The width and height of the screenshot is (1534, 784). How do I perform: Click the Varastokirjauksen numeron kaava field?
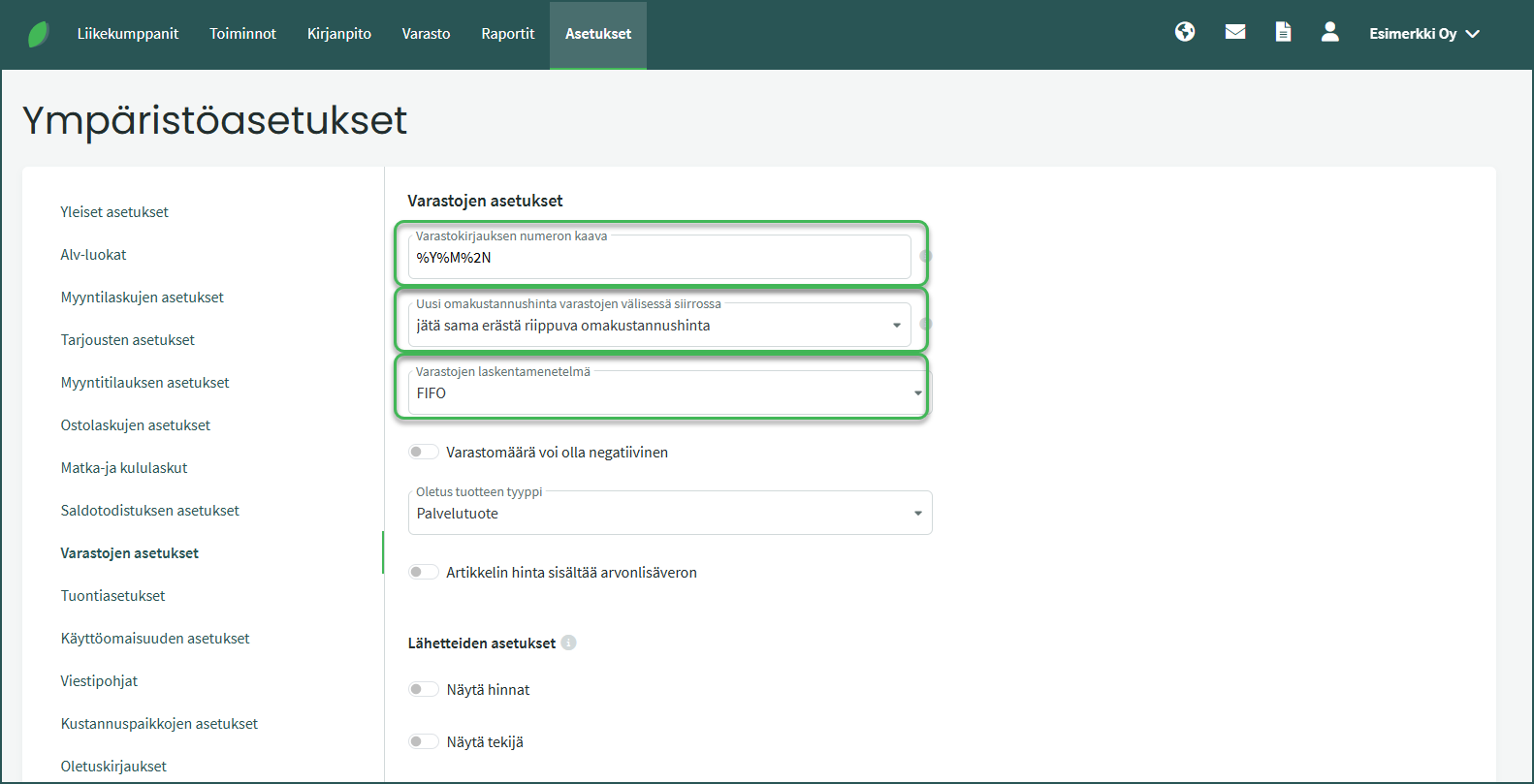pyautogui.click(x=659, y=258)
